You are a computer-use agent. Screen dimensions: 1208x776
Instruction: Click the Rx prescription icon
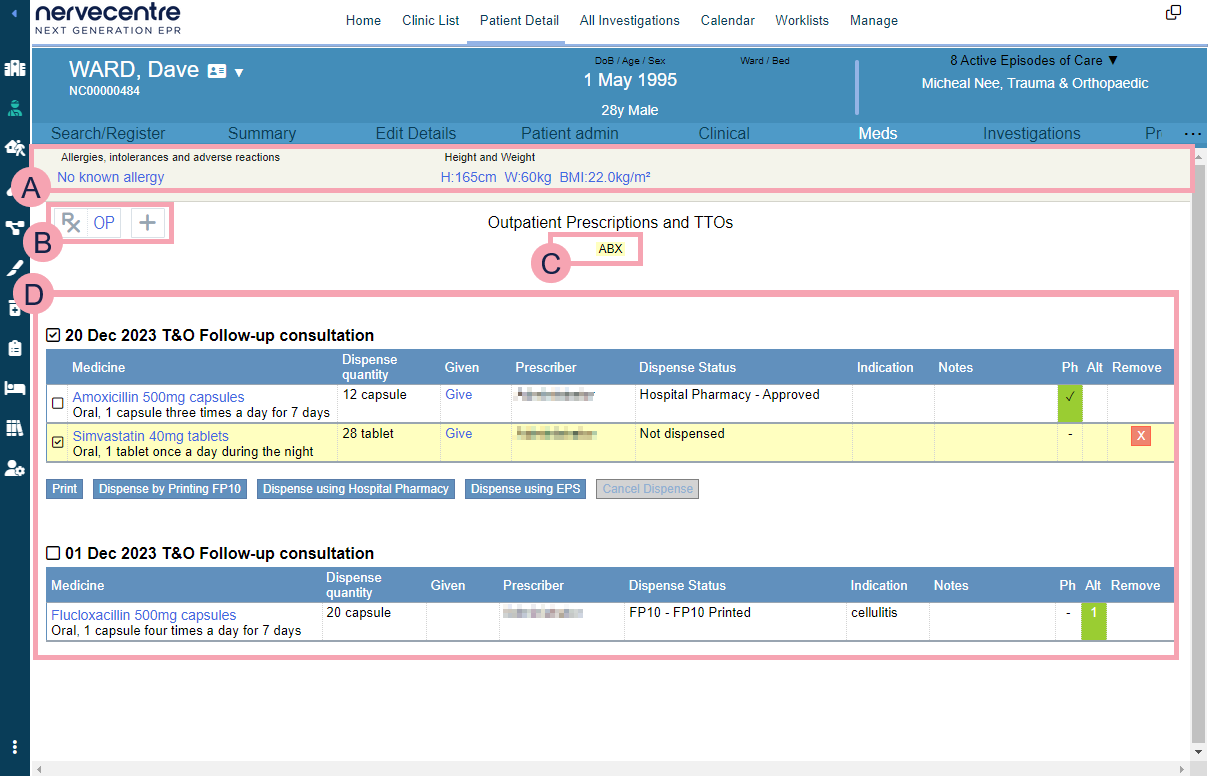coord(71,222)
